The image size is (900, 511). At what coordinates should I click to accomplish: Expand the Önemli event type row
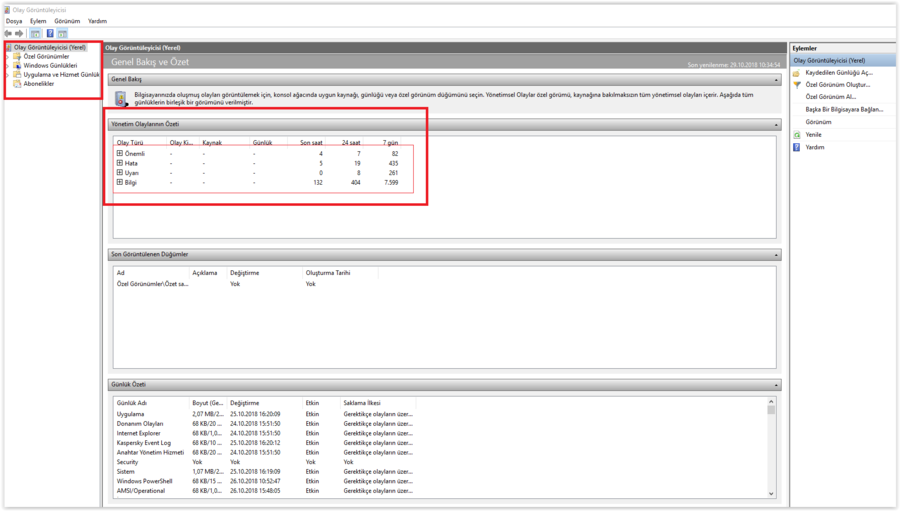tap(119, 153)
